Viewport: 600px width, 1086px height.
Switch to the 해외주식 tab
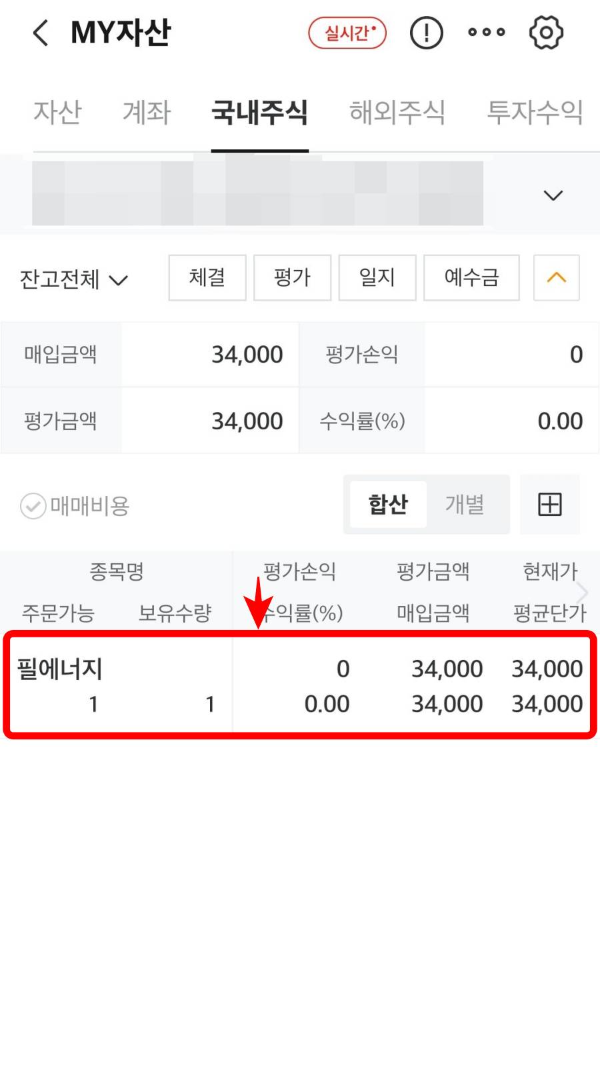[394, 113]
